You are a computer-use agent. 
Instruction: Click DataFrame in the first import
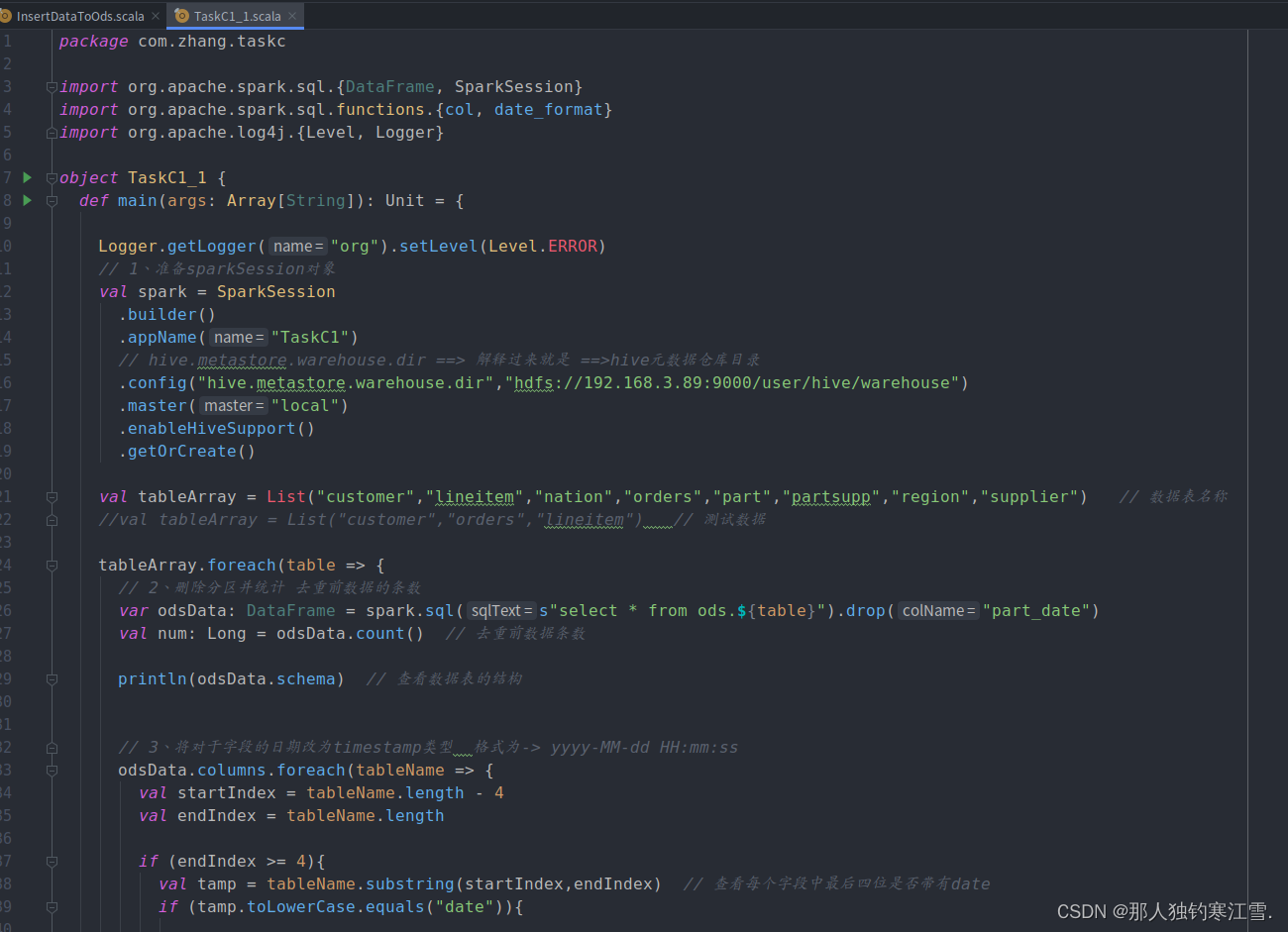coord(390,87)
